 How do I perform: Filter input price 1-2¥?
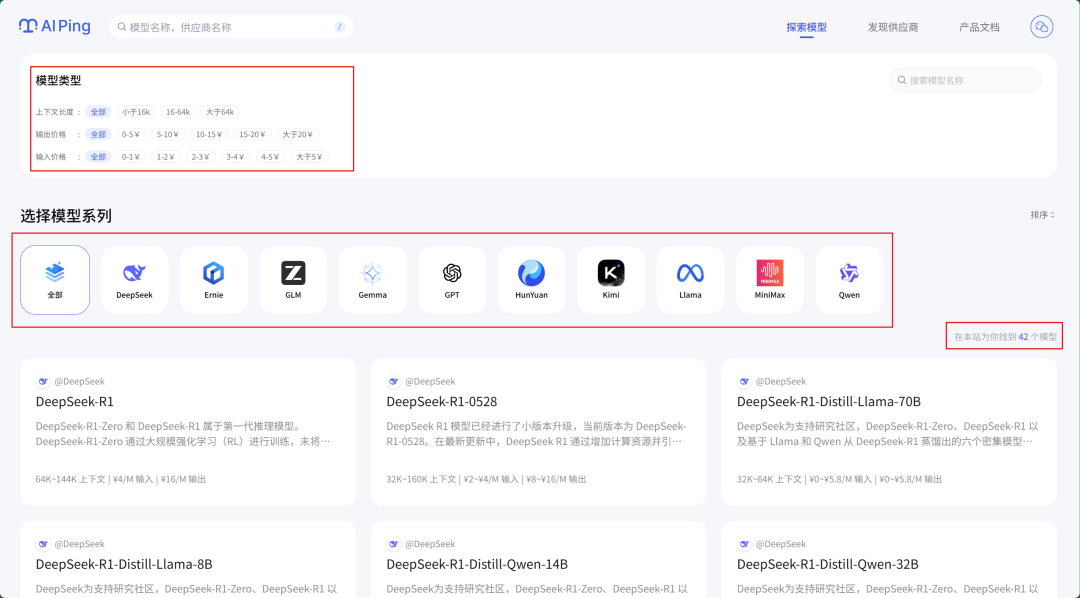[165, 157]
